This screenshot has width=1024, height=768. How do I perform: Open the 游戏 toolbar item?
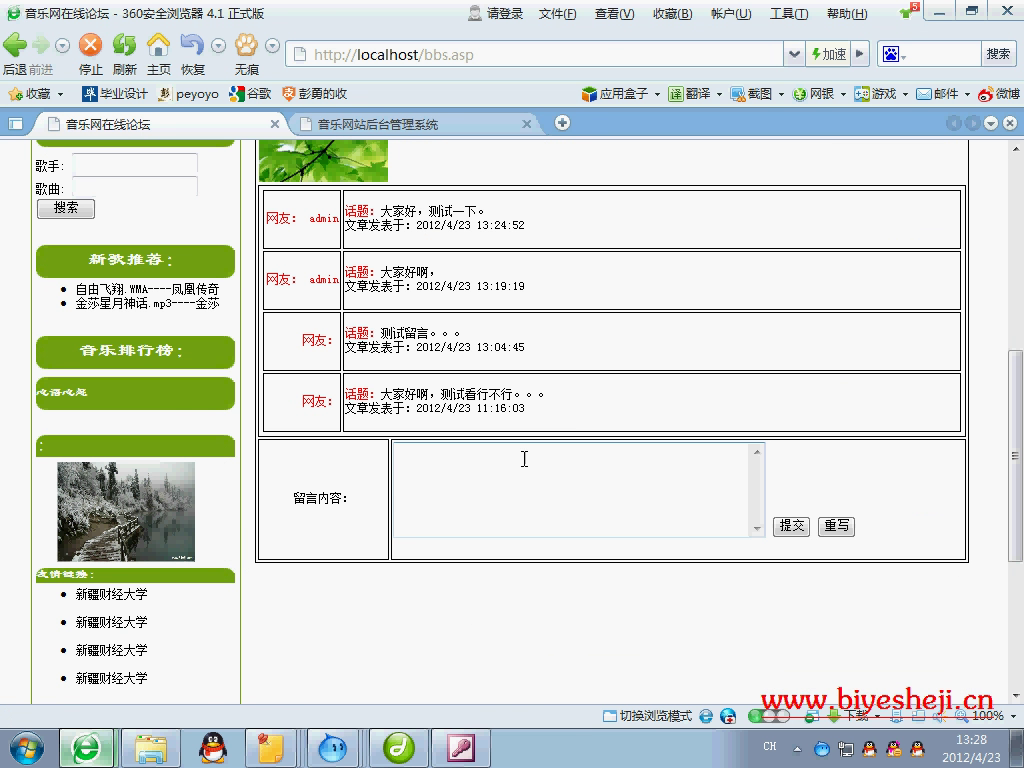[x=876, y=94]
